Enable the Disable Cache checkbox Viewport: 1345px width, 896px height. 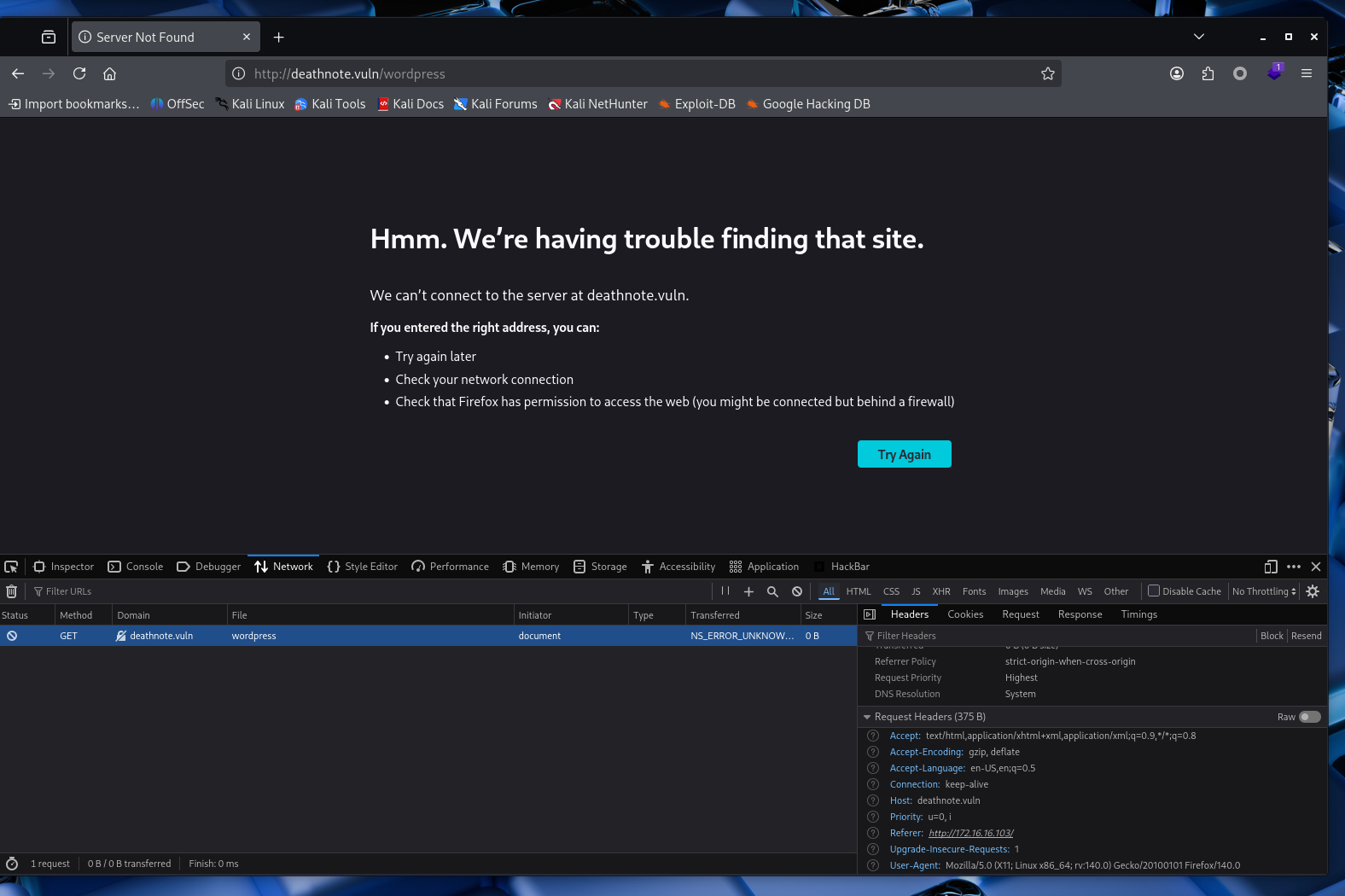point(1154,591)
